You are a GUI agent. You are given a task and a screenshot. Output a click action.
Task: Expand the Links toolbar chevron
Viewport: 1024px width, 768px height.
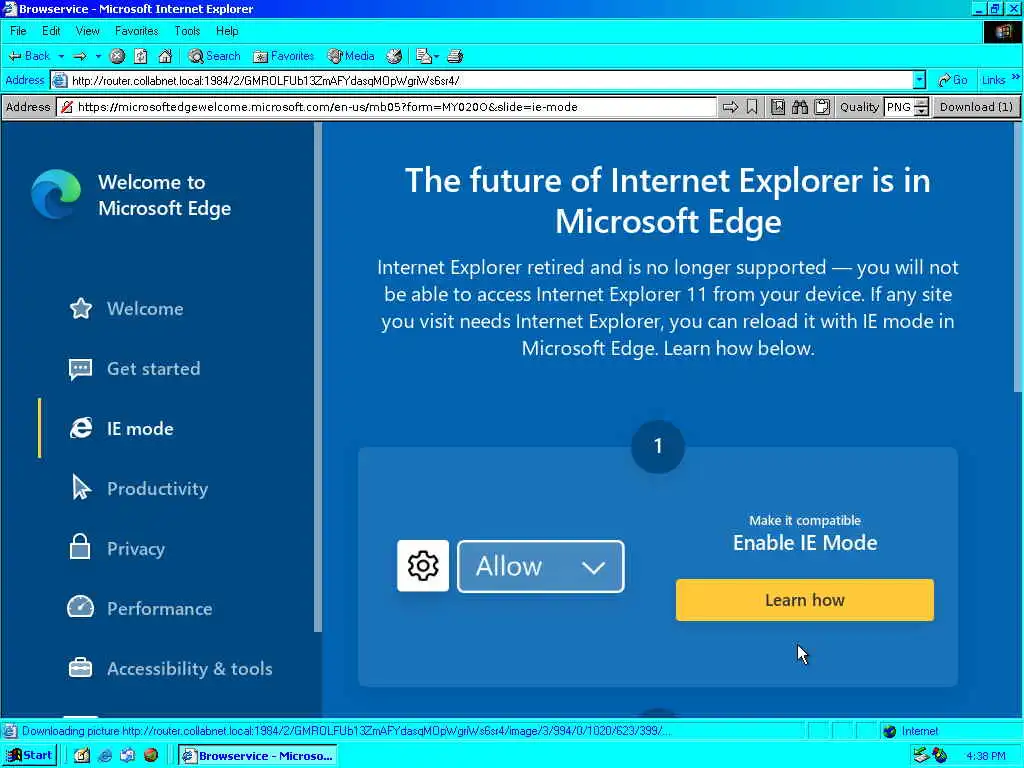coord(1016,78)
